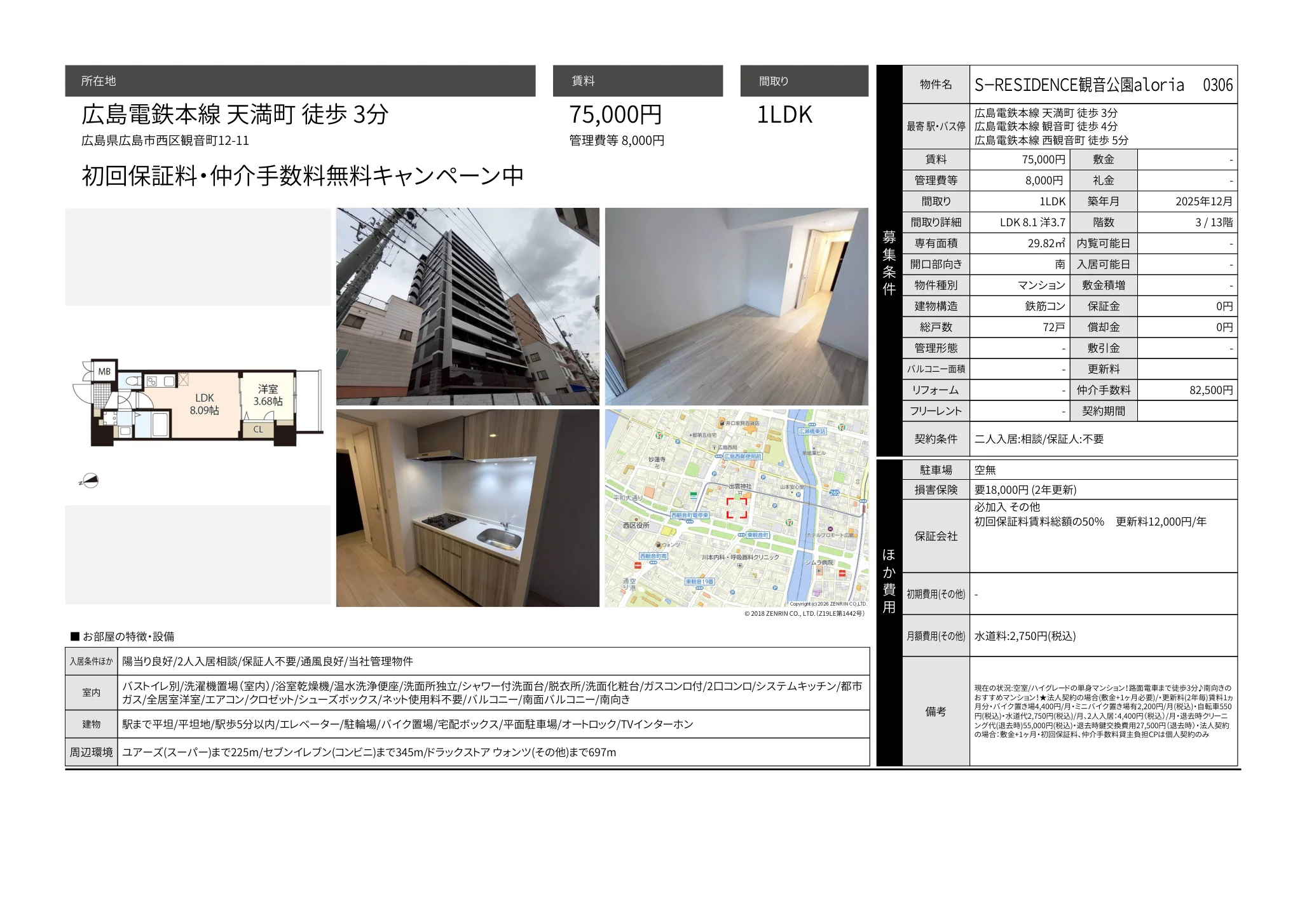Open the neighborhood map image
The image size is (1307, 924).
coord(736,508)
